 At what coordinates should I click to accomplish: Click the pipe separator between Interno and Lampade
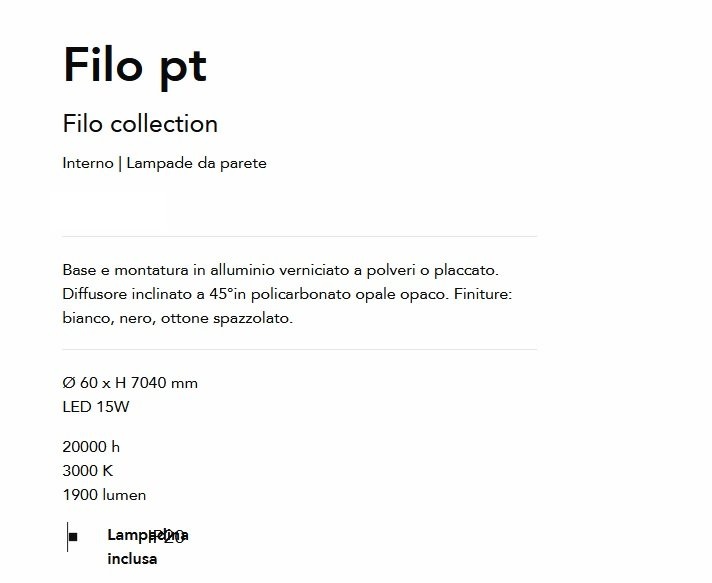[120, 164]
